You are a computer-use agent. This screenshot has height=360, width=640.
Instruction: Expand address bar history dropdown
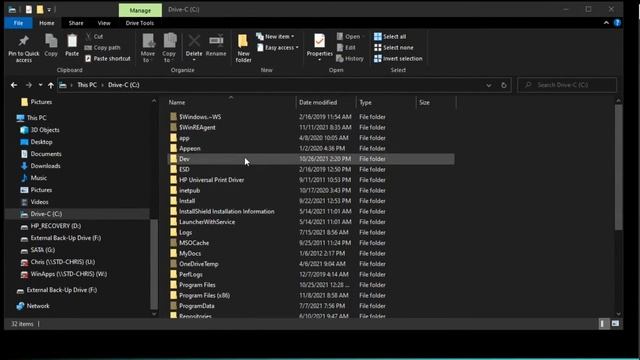click(x=489, y=85)
